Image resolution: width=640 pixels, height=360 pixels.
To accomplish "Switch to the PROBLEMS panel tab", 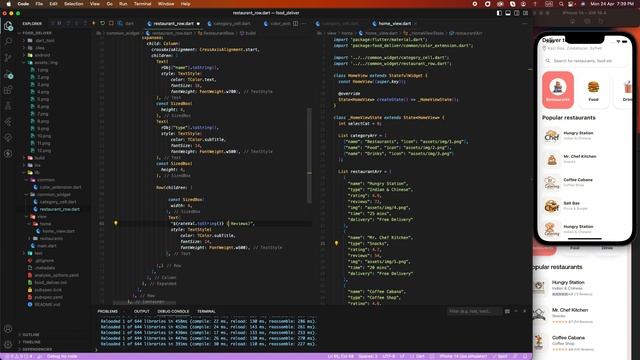I will (x=107, y=311).
